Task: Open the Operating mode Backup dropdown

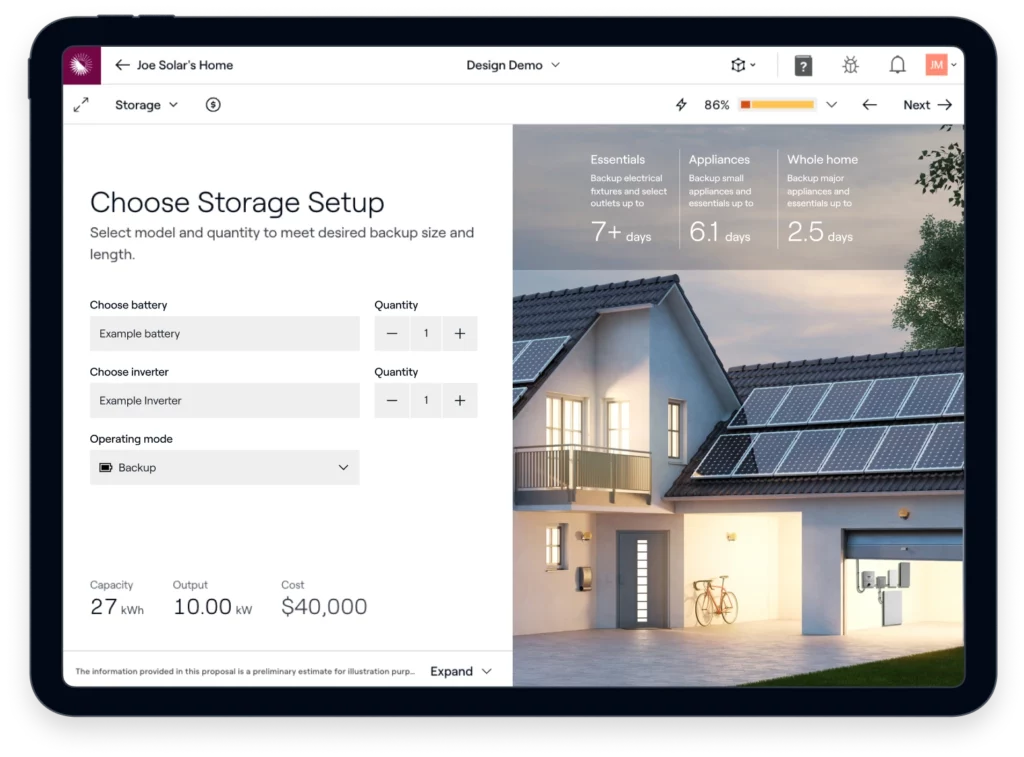Action: coord(225,468)
